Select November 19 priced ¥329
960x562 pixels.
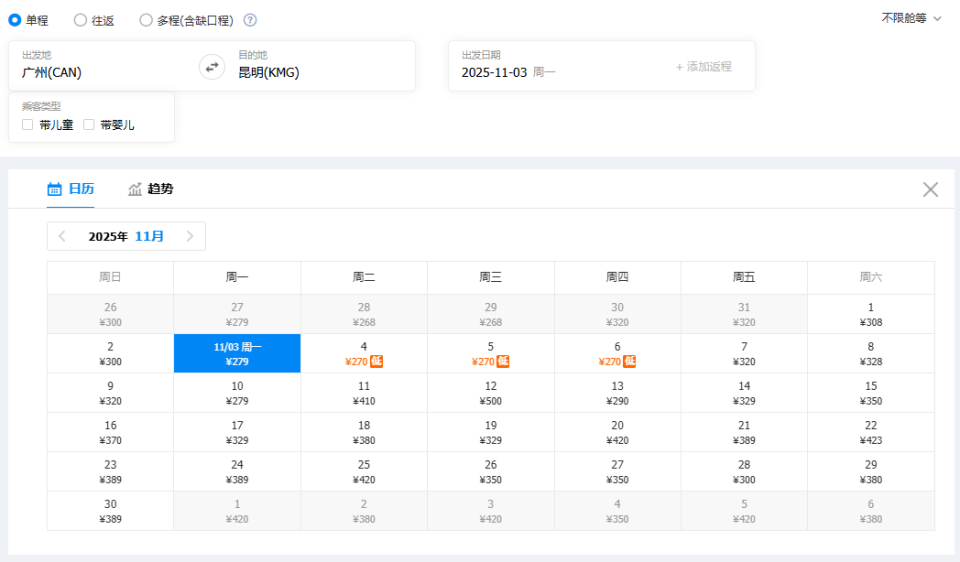pyautogui.click(x=490, y=432)
